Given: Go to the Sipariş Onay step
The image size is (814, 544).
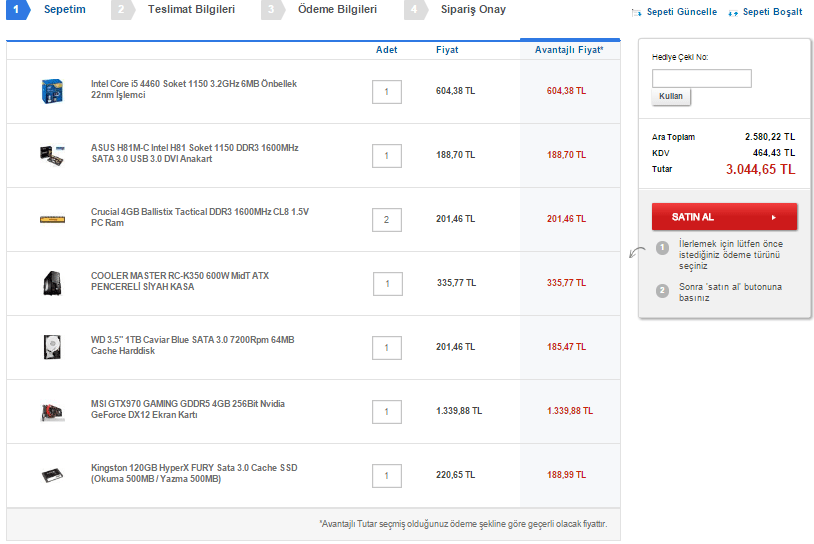Looking at the screenshot, I should pos(473,9).
